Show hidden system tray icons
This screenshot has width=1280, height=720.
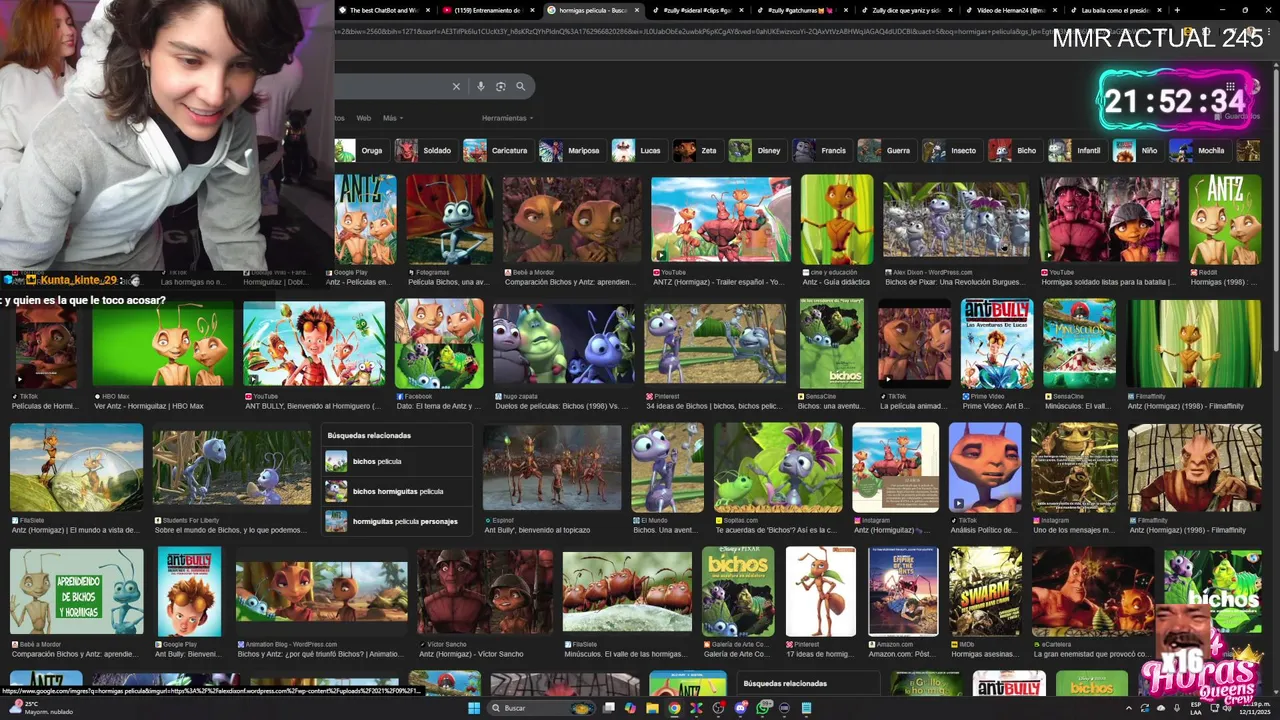tap(1129, 708)
